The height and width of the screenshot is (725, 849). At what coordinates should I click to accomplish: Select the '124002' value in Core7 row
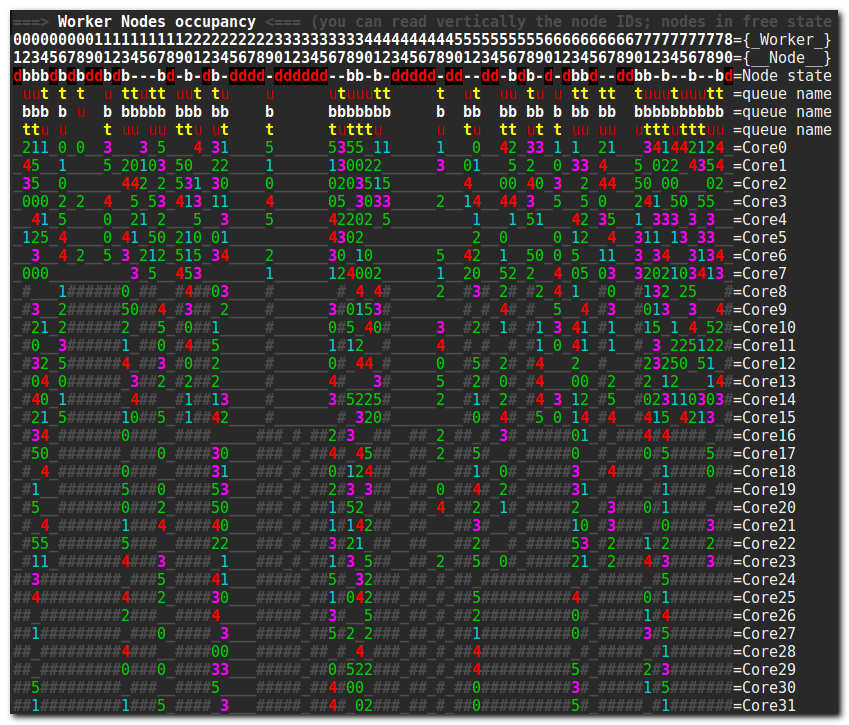(355, 274)
